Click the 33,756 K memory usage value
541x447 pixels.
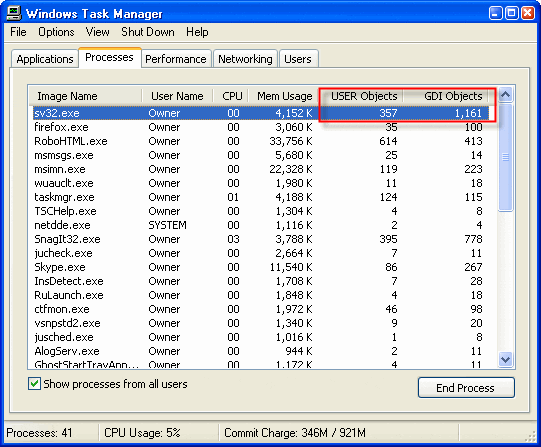point(291,141)
